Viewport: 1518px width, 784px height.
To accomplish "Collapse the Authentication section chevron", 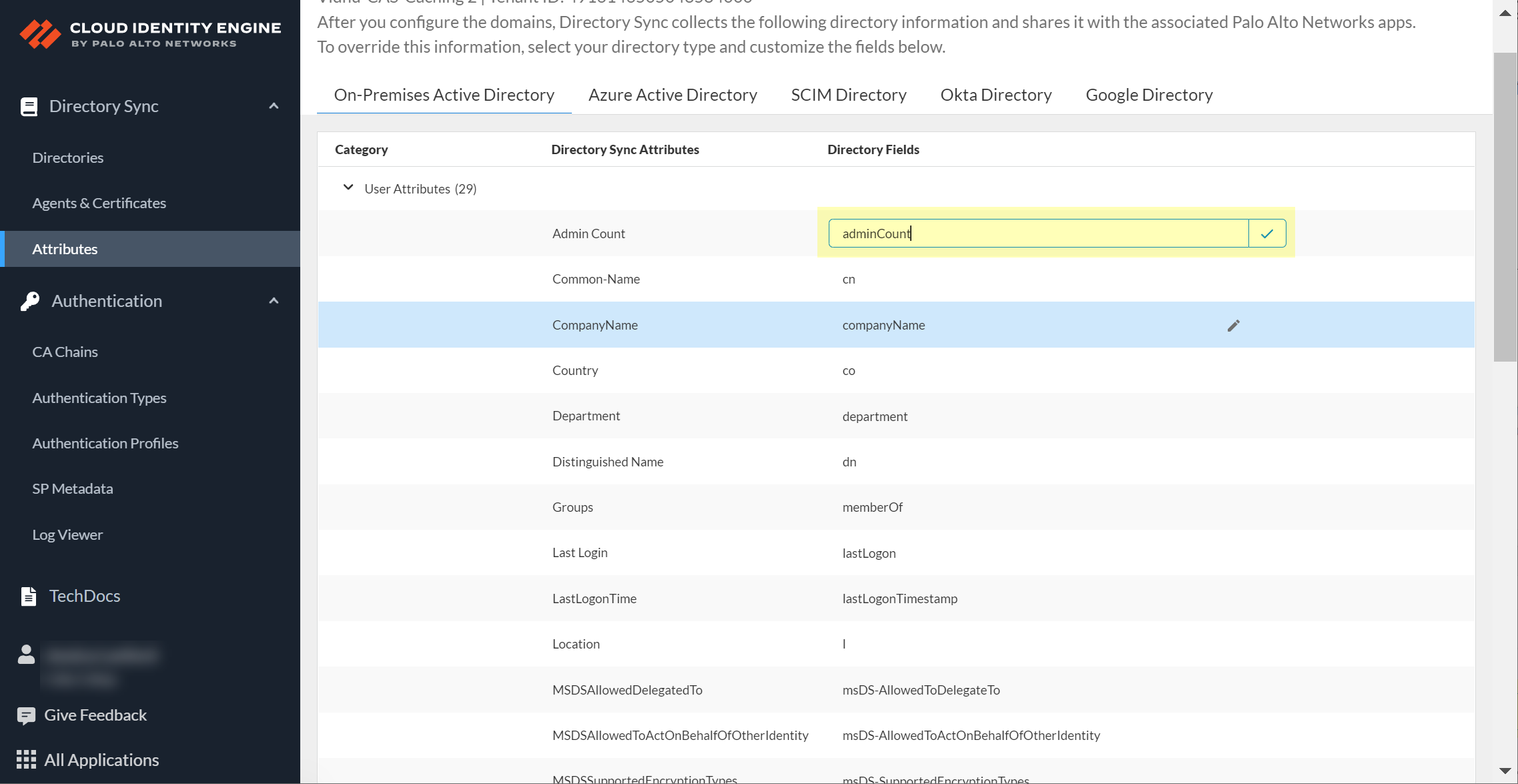I will 274,301.
